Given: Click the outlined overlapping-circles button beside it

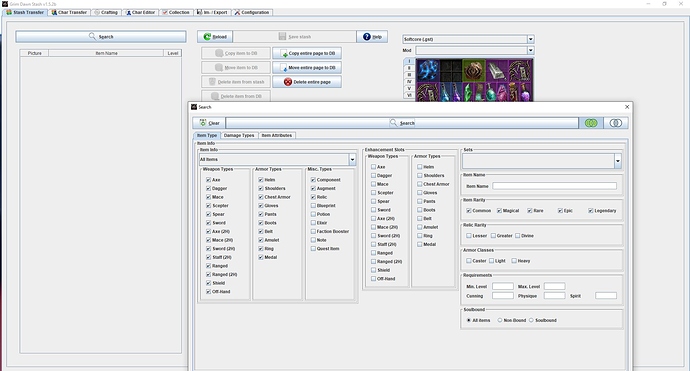Looking at the screenshot, I should pos(616,123).
